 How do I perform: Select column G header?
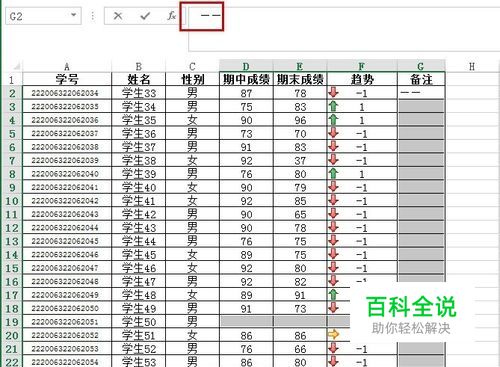pos(421,66)
